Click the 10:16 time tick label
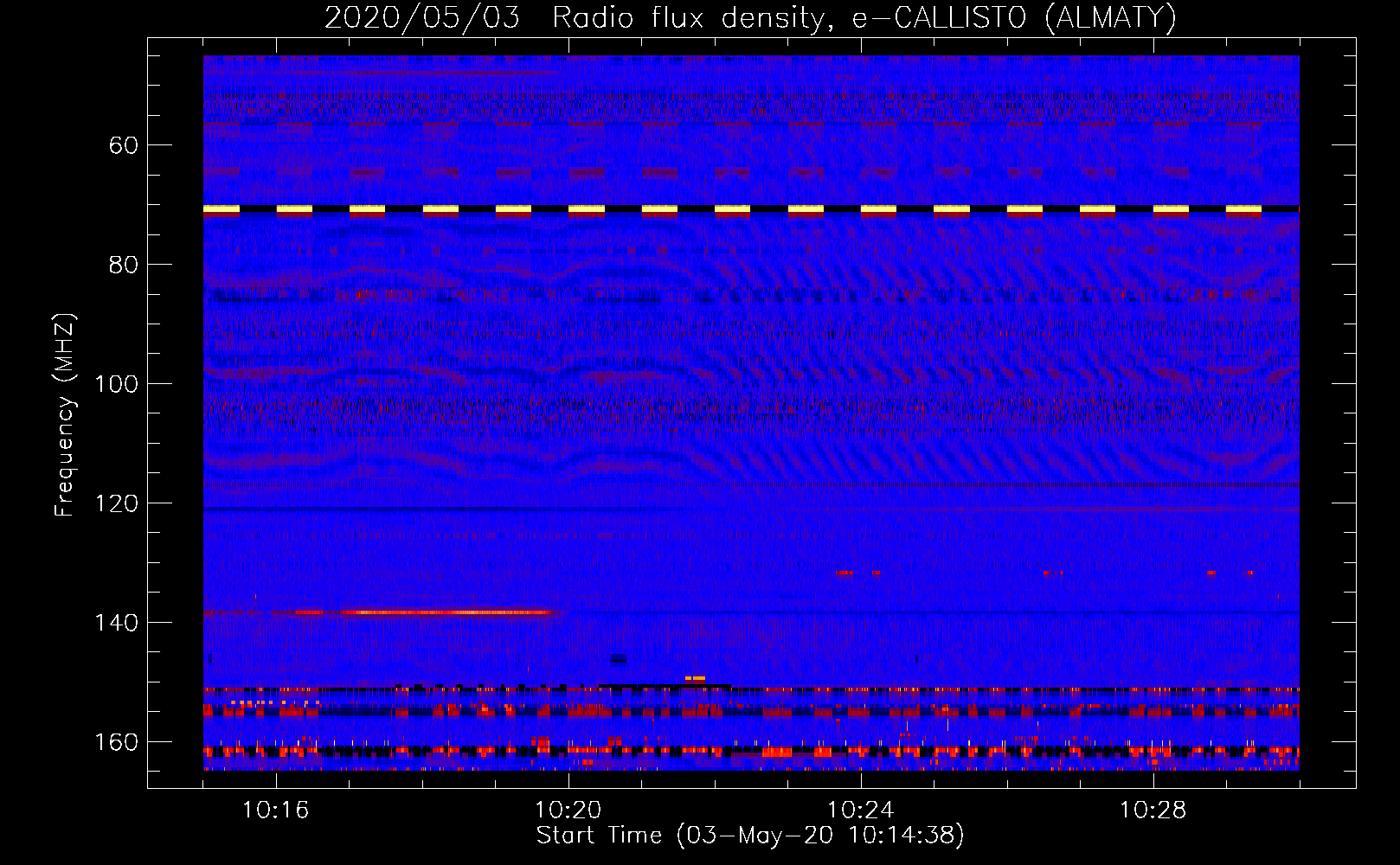 pyautogui.click(x=276, y=811)
